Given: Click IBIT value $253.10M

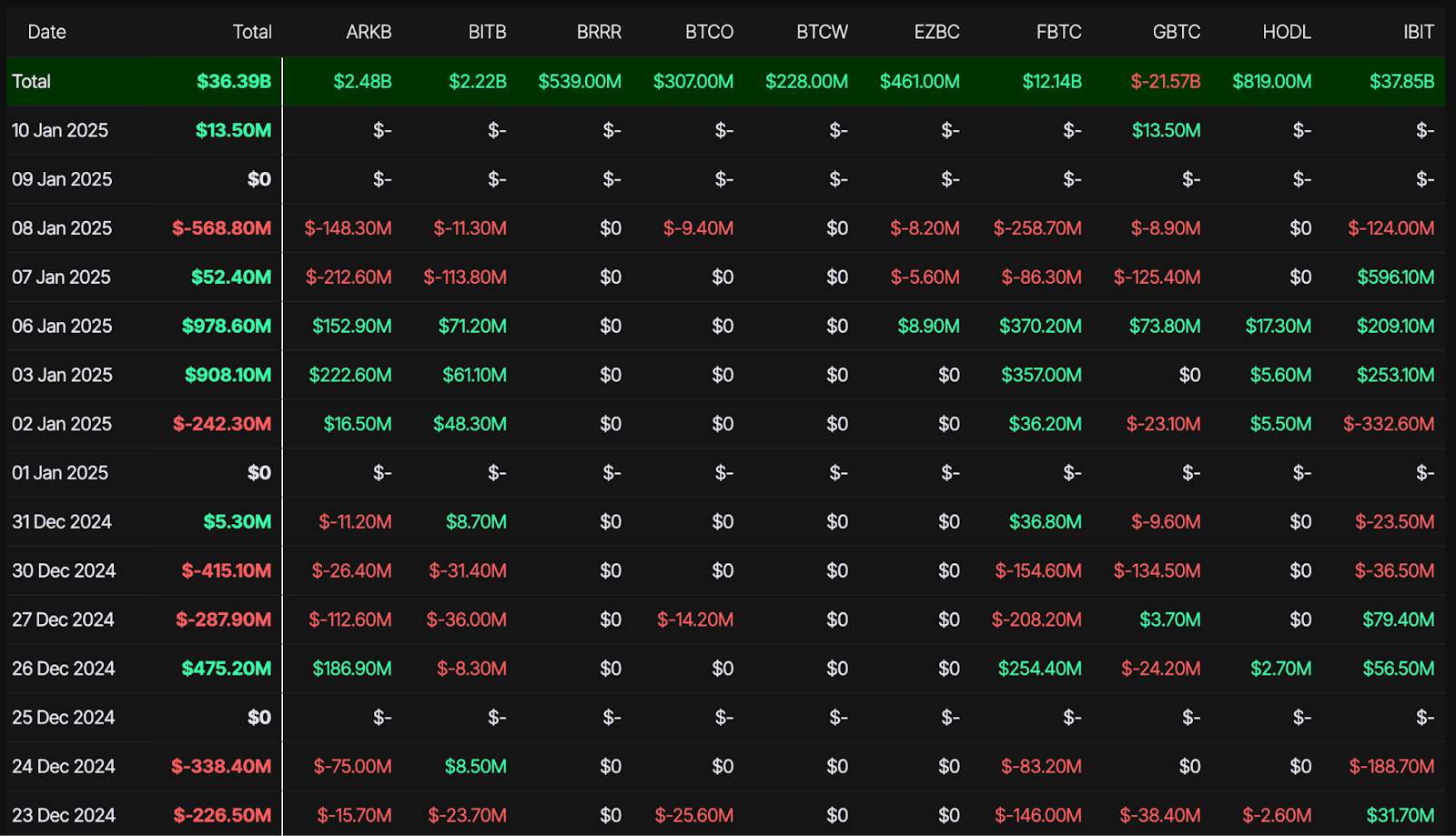Looking at the screenshot, I should click(x=1395, y=375).
